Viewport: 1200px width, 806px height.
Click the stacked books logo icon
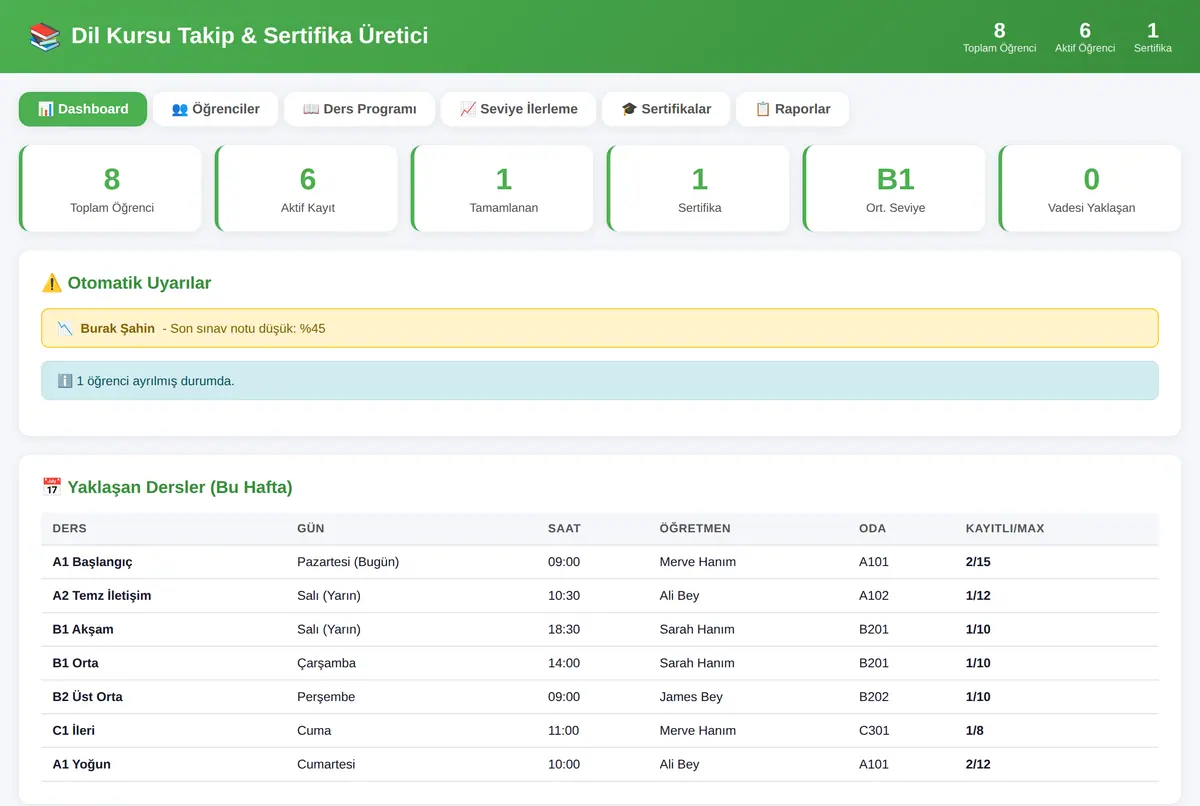(x=45, y=36)
